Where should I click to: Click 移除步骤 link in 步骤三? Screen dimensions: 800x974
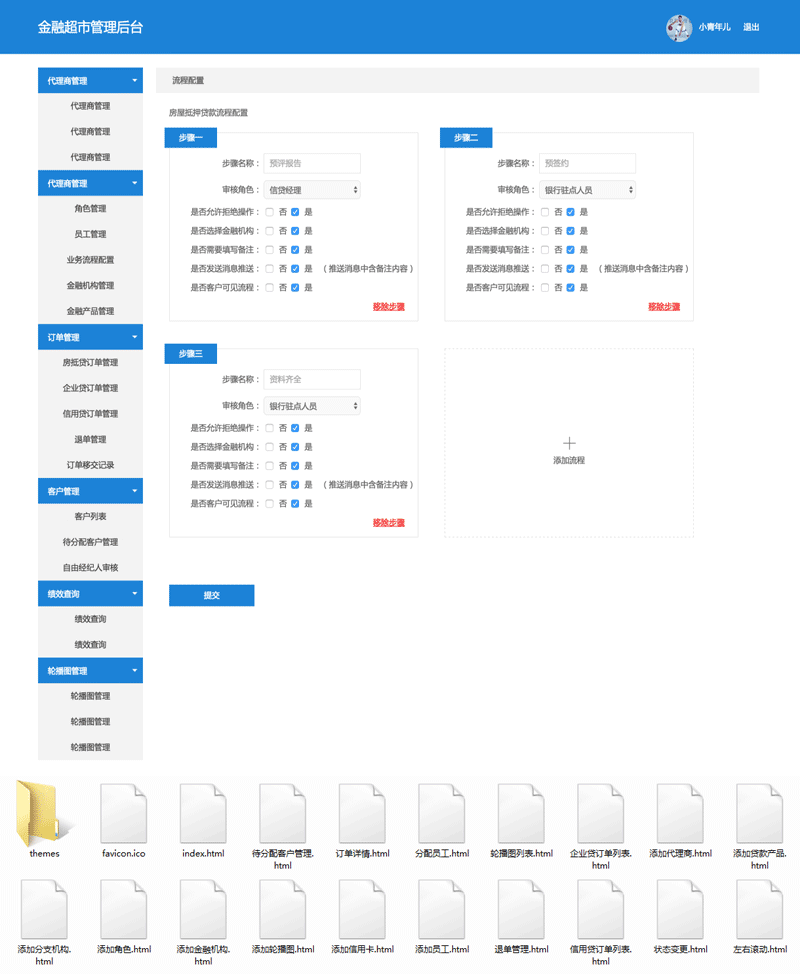pos(388,523)
